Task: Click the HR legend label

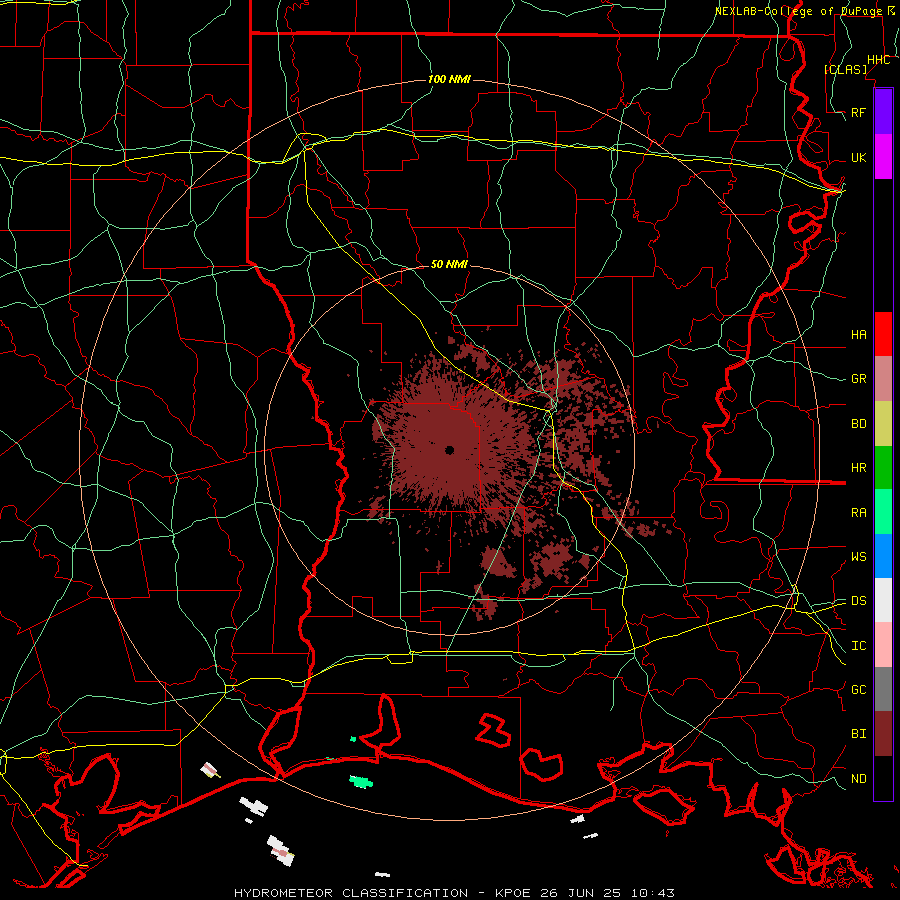Action: (859, 468)
